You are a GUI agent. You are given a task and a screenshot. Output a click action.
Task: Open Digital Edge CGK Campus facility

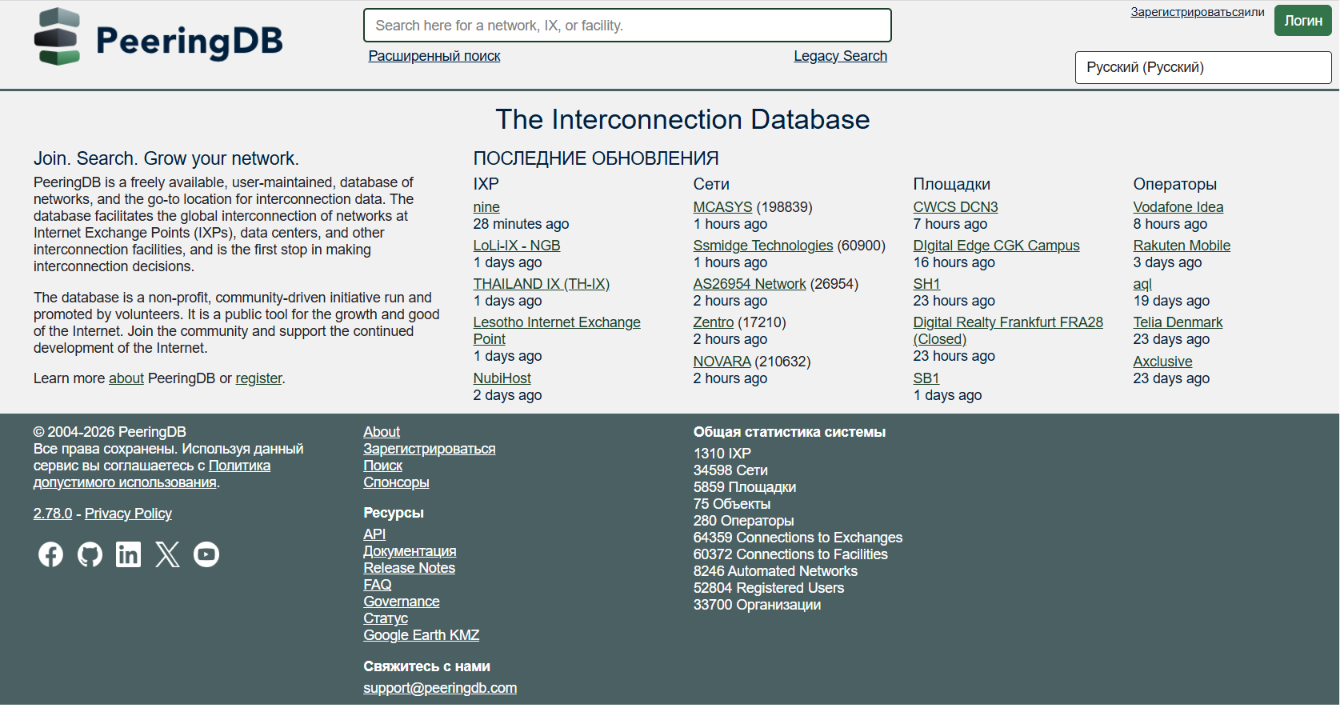tap(996, 245)
